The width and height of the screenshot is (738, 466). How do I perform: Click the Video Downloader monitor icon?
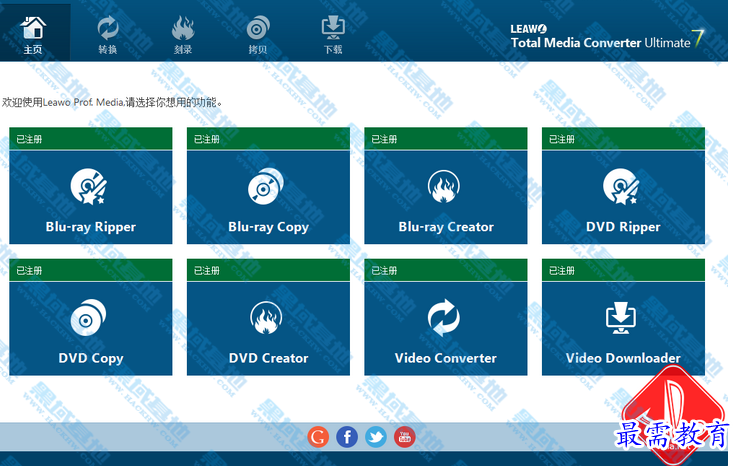621,318
